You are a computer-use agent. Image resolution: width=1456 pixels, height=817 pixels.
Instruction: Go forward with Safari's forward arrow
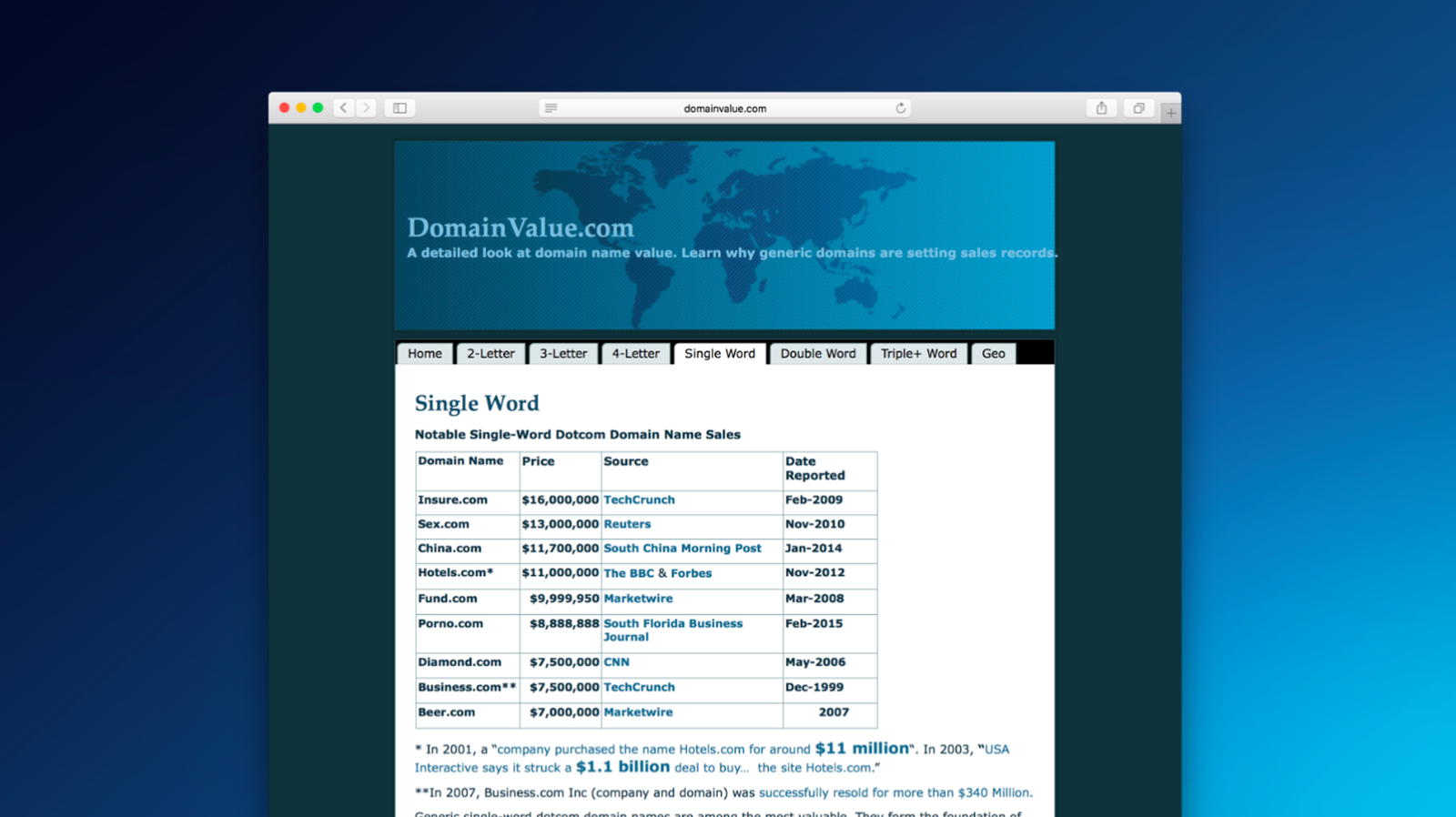click(x=366, y=107)
